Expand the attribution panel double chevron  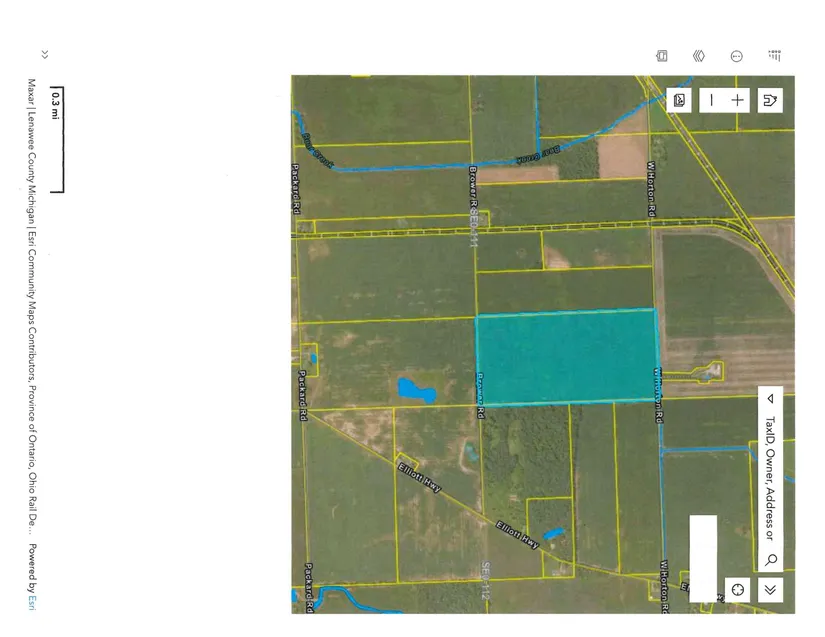point(44,55)
